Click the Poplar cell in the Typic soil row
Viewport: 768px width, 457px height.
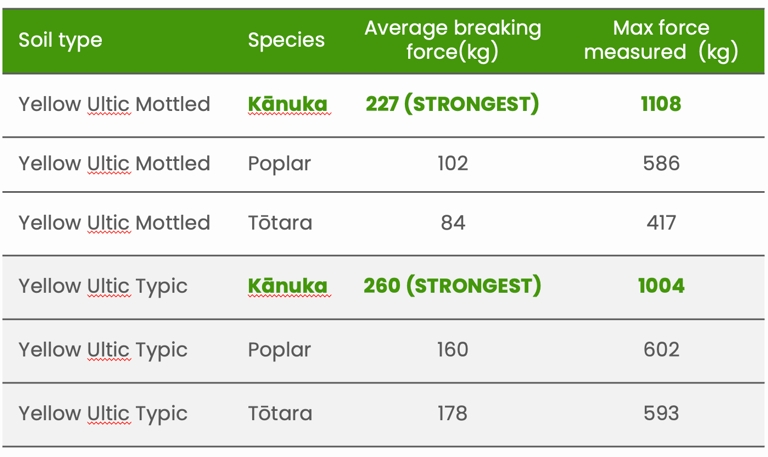pyautogui.click(x=279, y=350)
